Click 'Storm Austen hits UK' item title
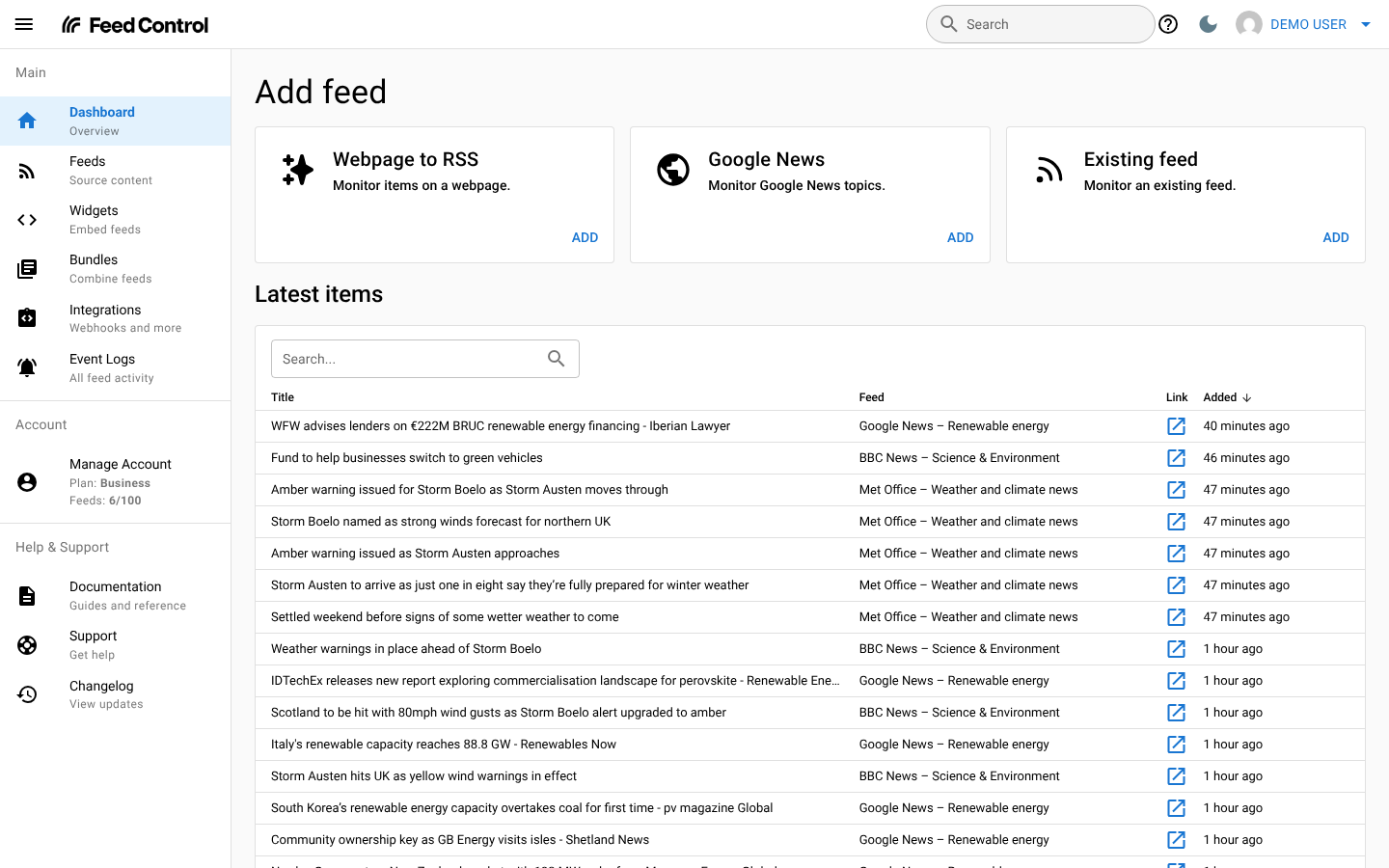Screen dimensions: 1389x868 coord(423,776)
